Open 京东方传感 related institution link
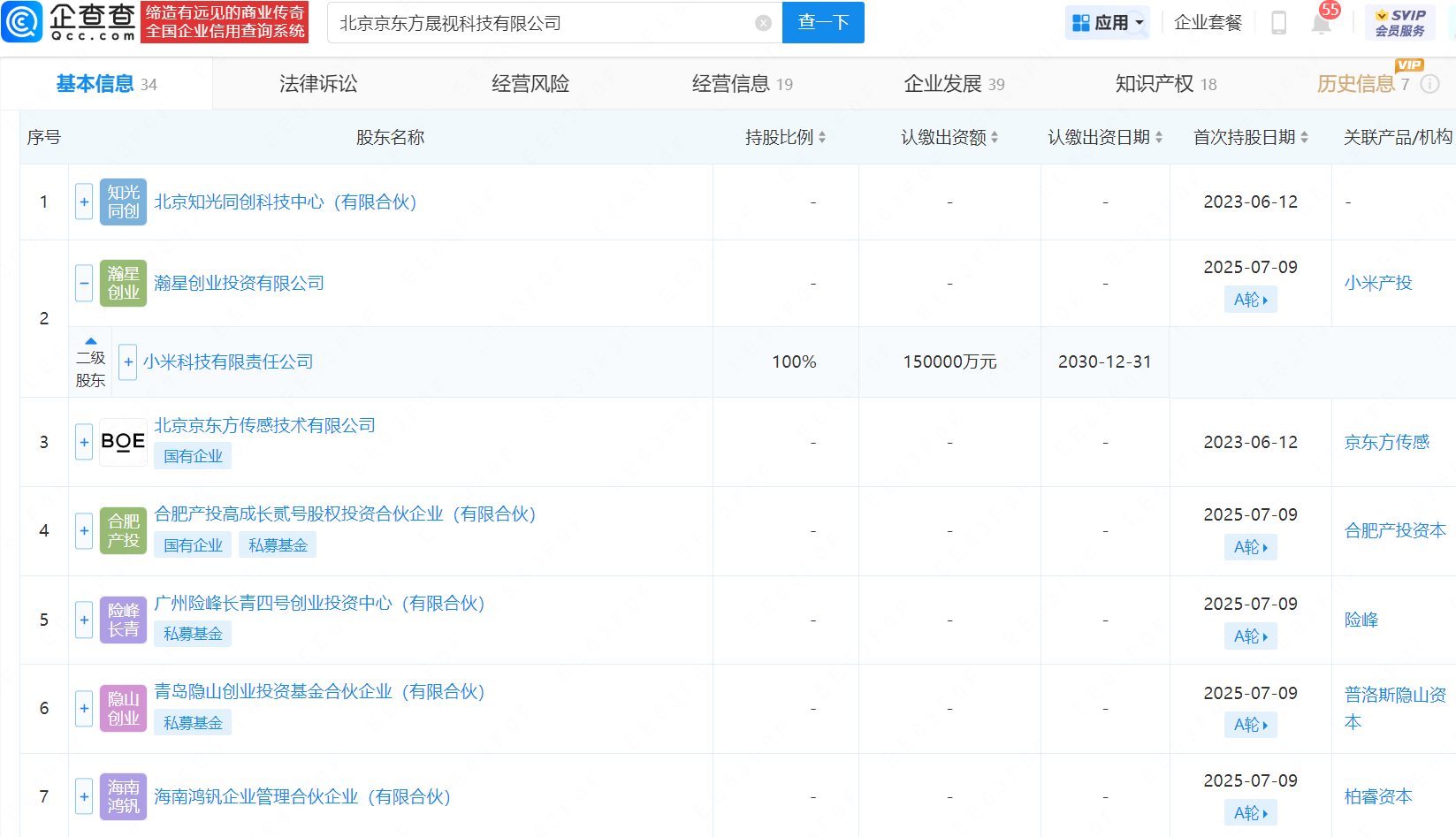Screen dimensions: 1456x837 [1386, 442]
